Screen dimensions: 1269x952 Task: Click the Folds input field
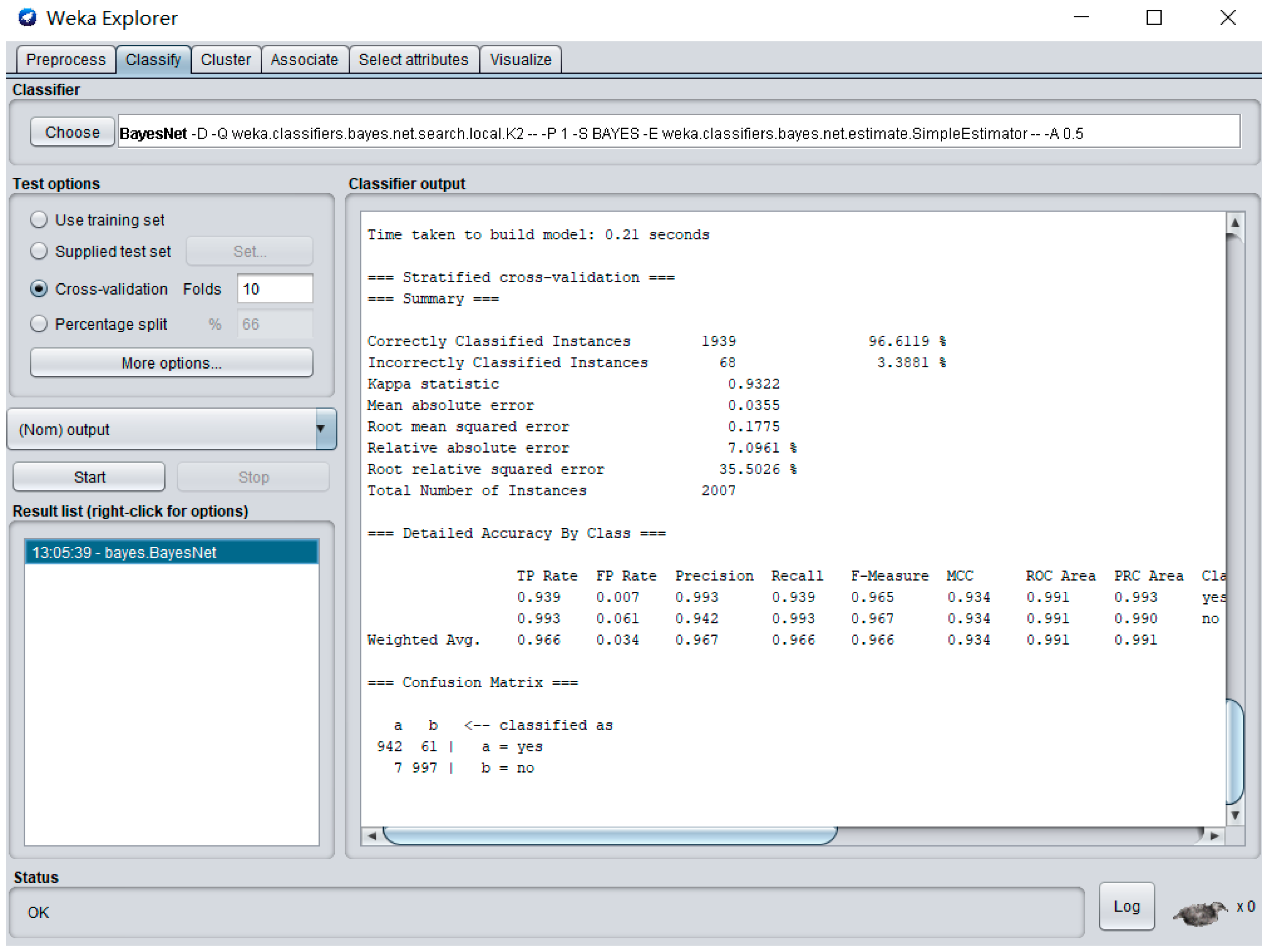pyautogui.click(x=275, y=289)
